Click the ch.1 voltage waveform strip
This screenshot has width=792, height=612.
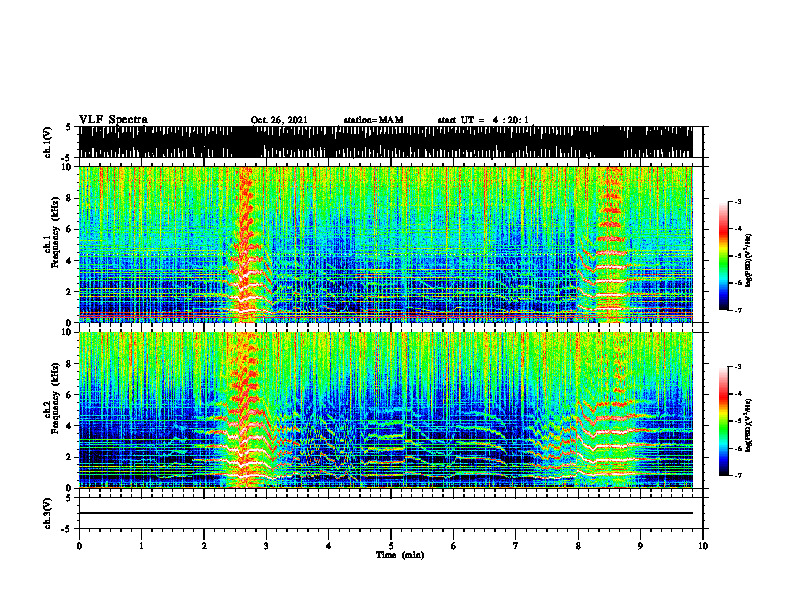tap(386, 142)
